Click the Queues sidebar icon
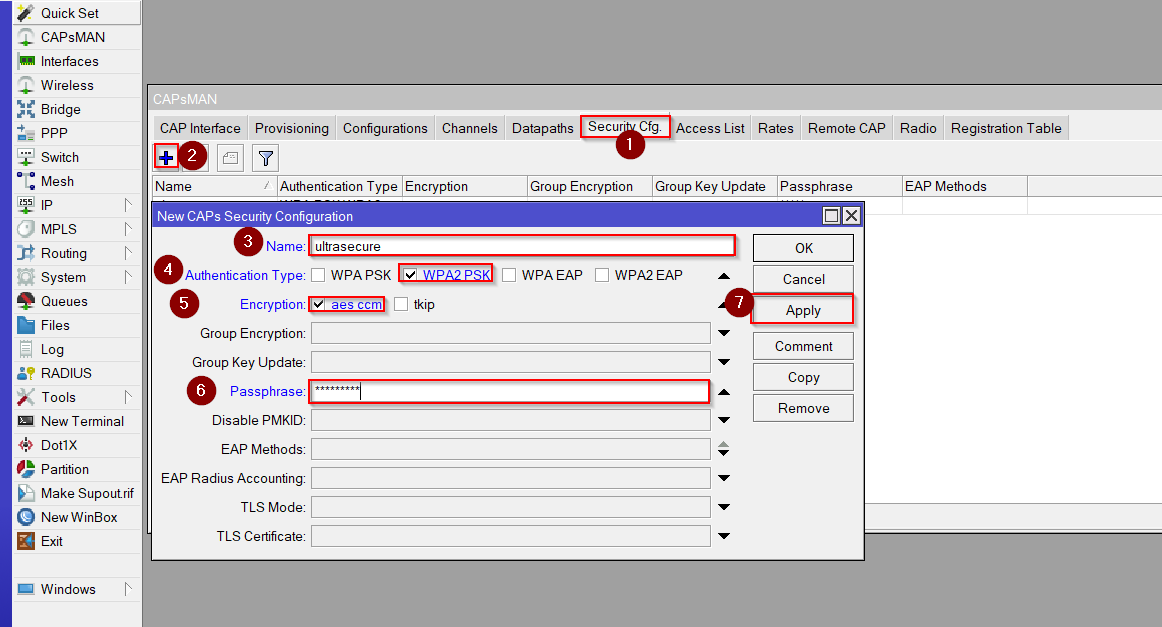Screen dimensions: 1162x627 tap(26, 301)
